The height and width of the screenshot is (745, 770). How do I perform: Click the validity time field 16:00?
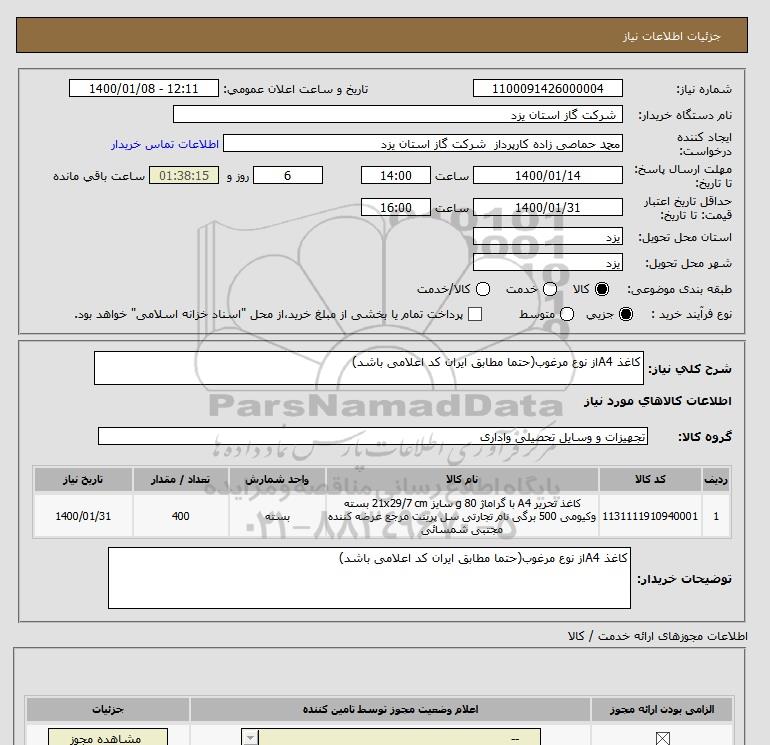pyautogui.click(x=396, y=207)
